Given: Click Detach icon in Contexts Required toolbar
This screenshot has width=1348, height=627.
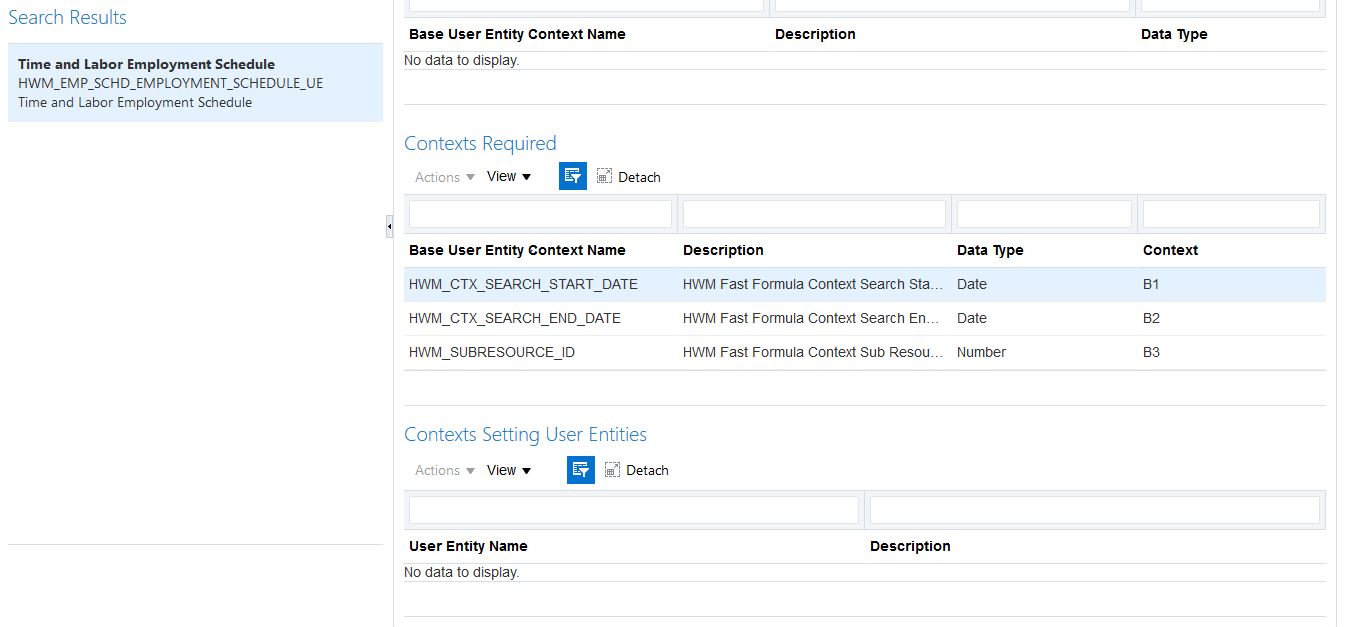Looking at the screenshot, I should point(604,177).
